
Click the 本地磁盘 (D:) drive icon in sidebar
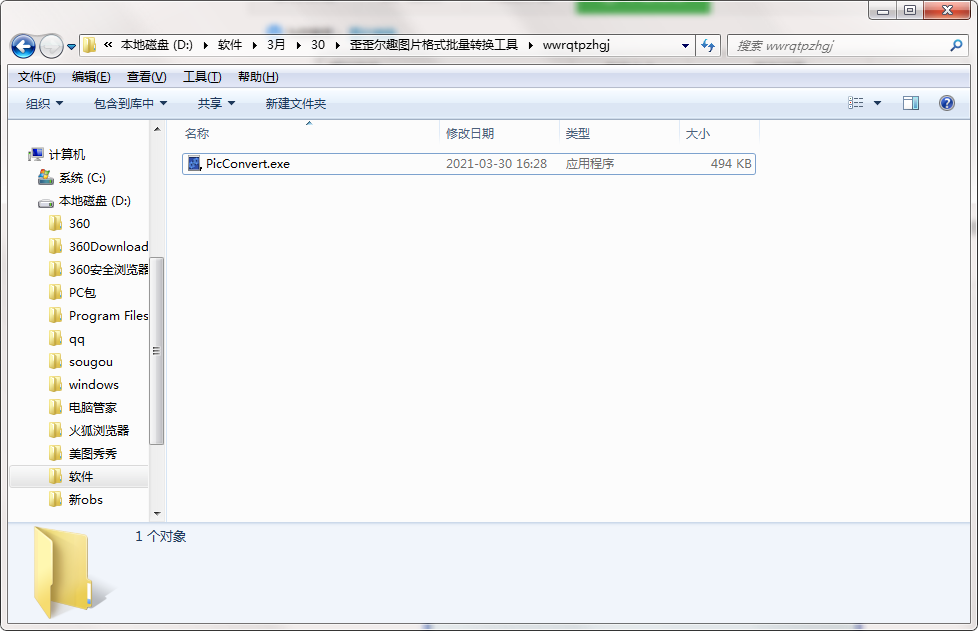click(x=46, y=202)
